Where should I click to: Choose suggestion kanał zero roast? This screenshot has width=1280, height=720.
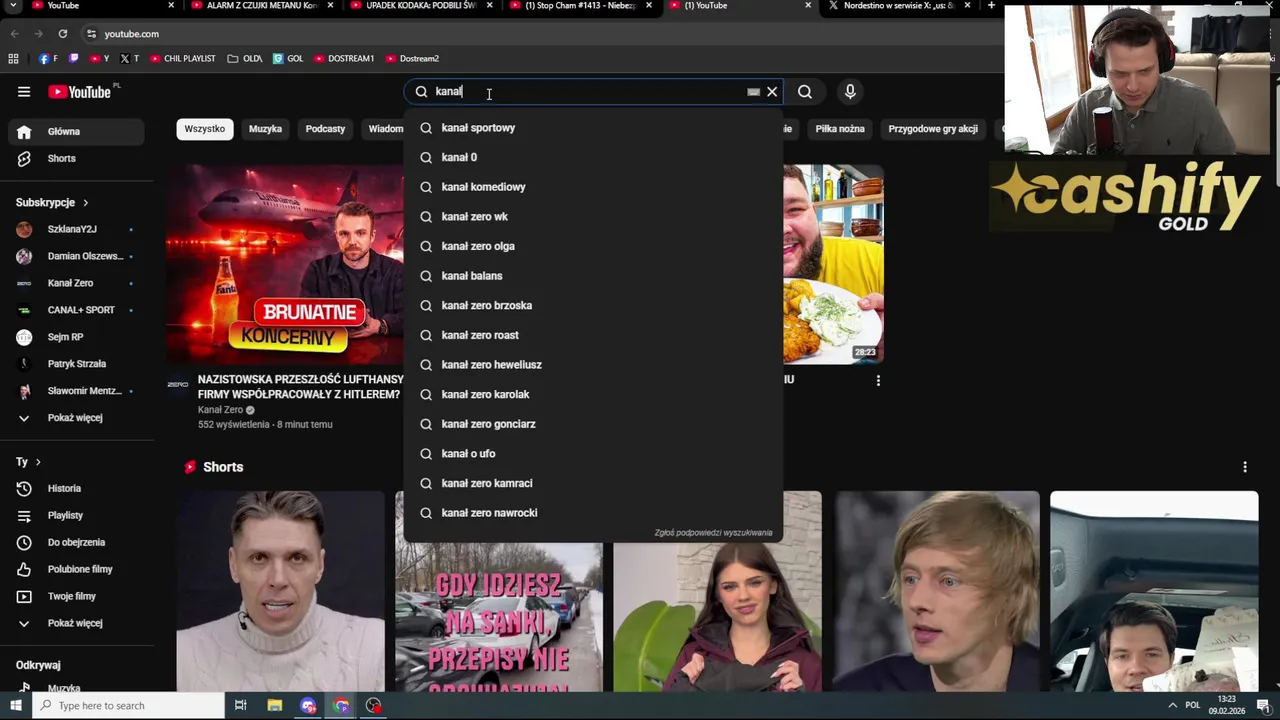593,336
